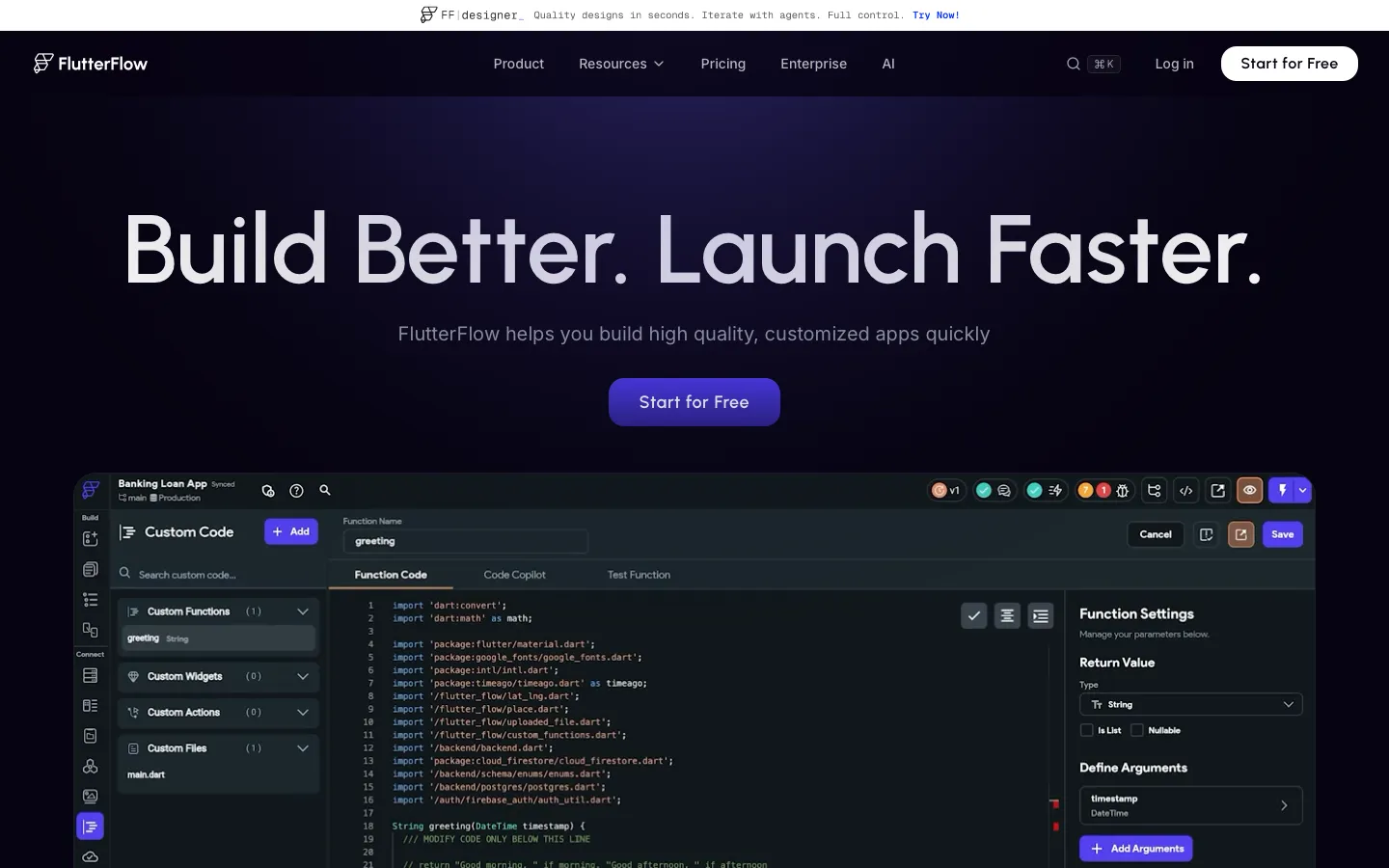Open the v1 version indicator

[946, 490]
